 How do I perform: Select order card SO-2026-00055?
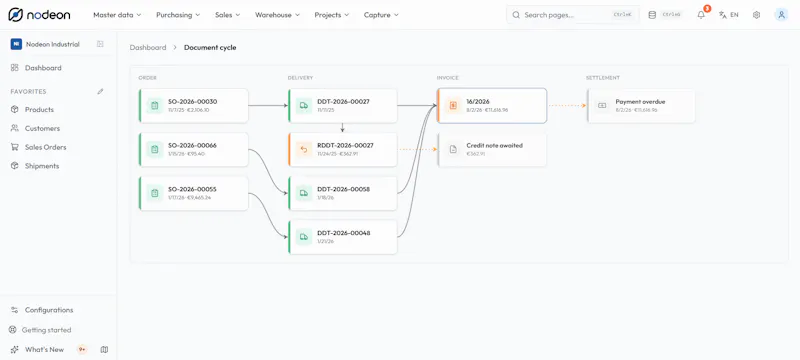(x=193, y=194)
